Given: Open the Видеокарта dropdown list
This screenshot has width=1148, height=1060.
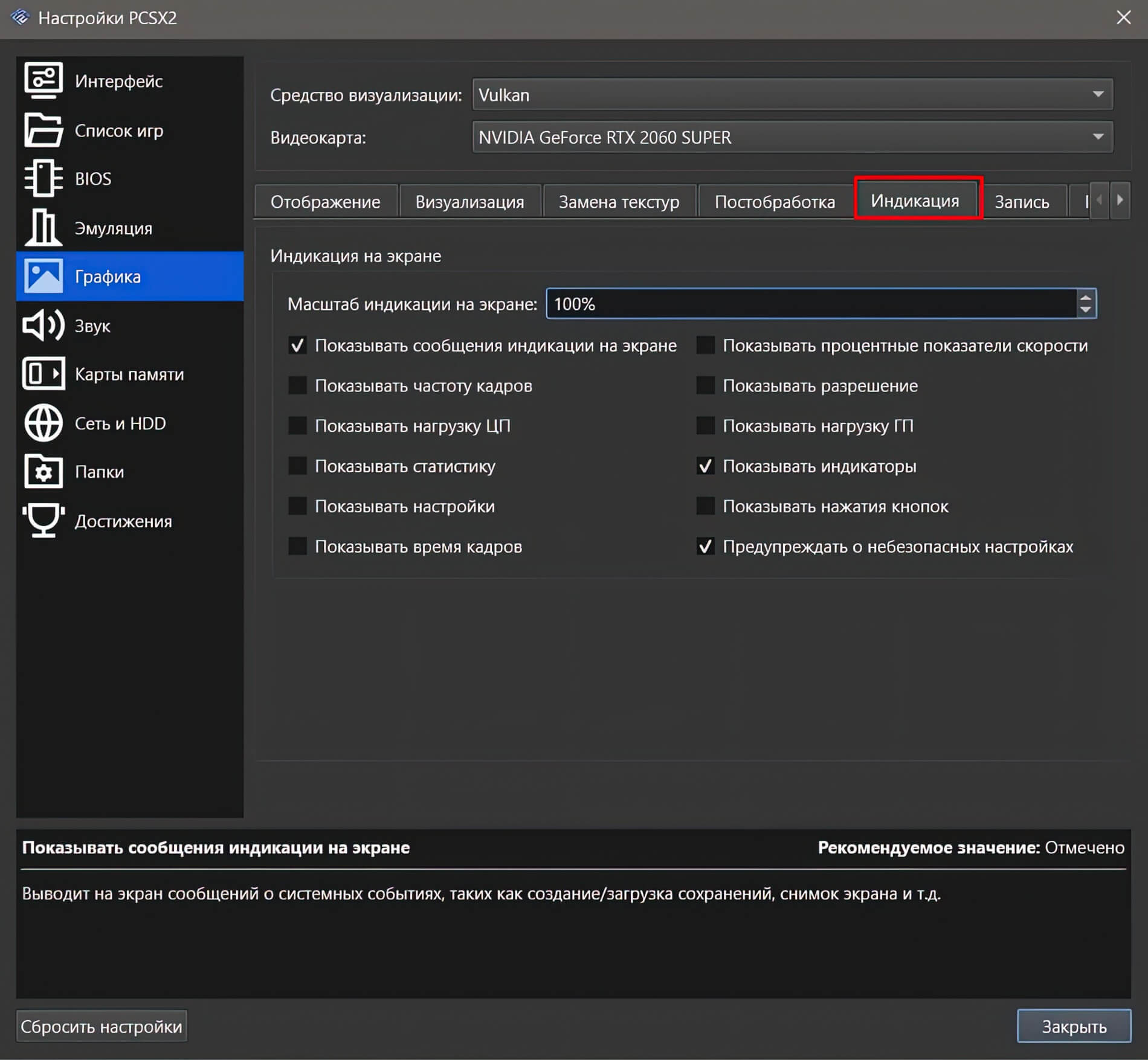Looking at the screenshot, I should tap(792, 137).
